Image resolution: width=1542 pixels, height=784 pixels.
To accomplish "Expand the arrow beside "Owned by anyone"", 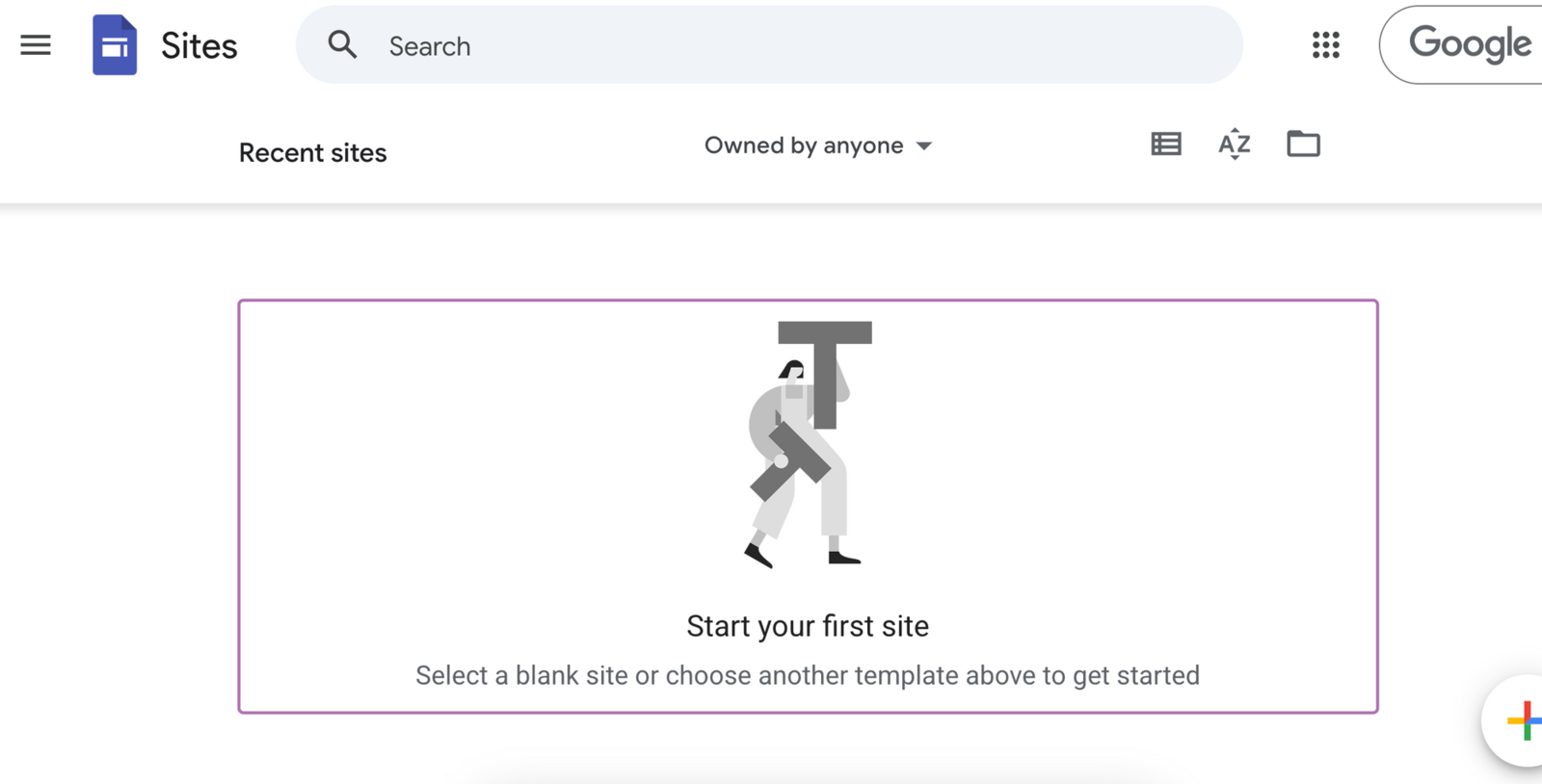I will 924,146.
